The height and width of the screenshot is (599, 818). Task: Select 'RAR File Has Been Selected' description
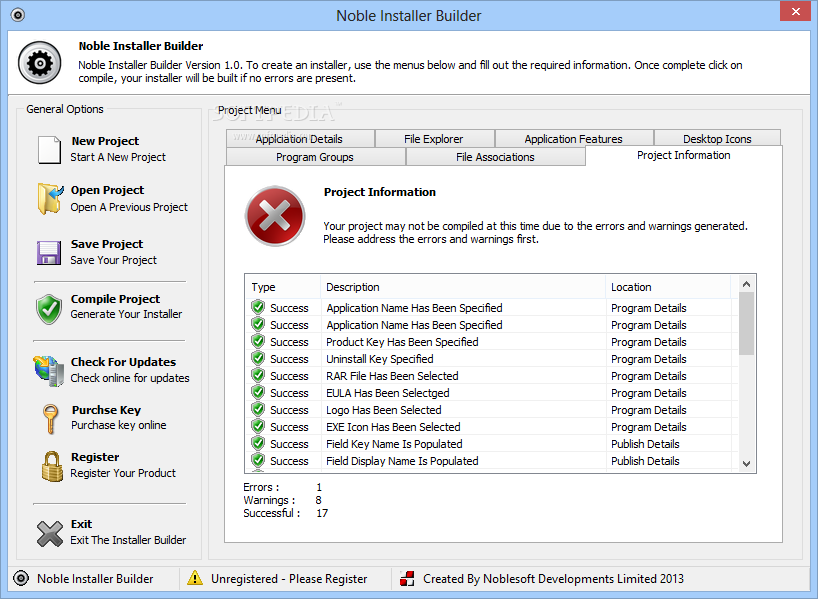click(392, 376)
